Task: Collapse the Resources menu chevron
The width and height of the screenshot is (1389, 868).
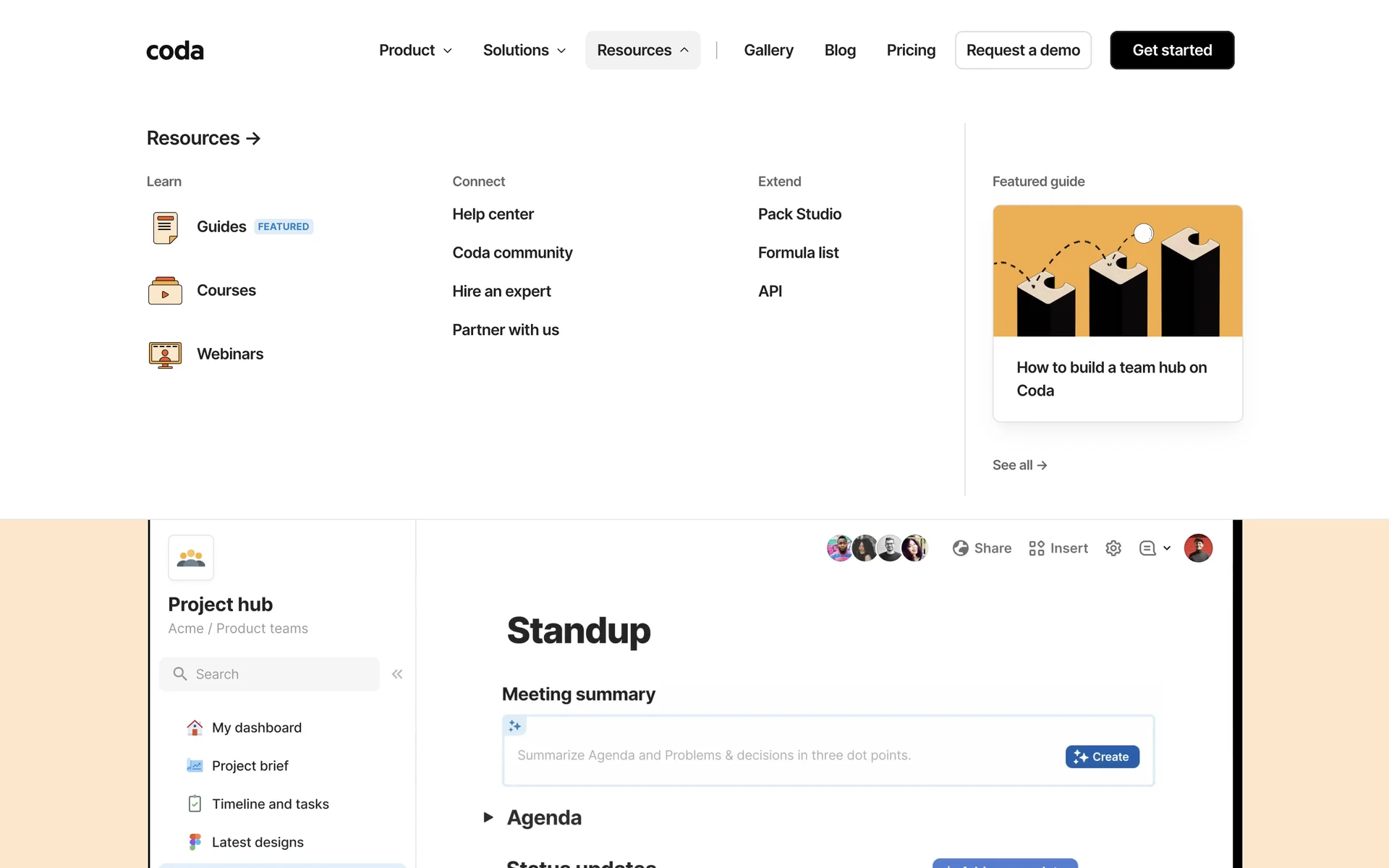Action: pyautogui.click(x=684, y=51)
